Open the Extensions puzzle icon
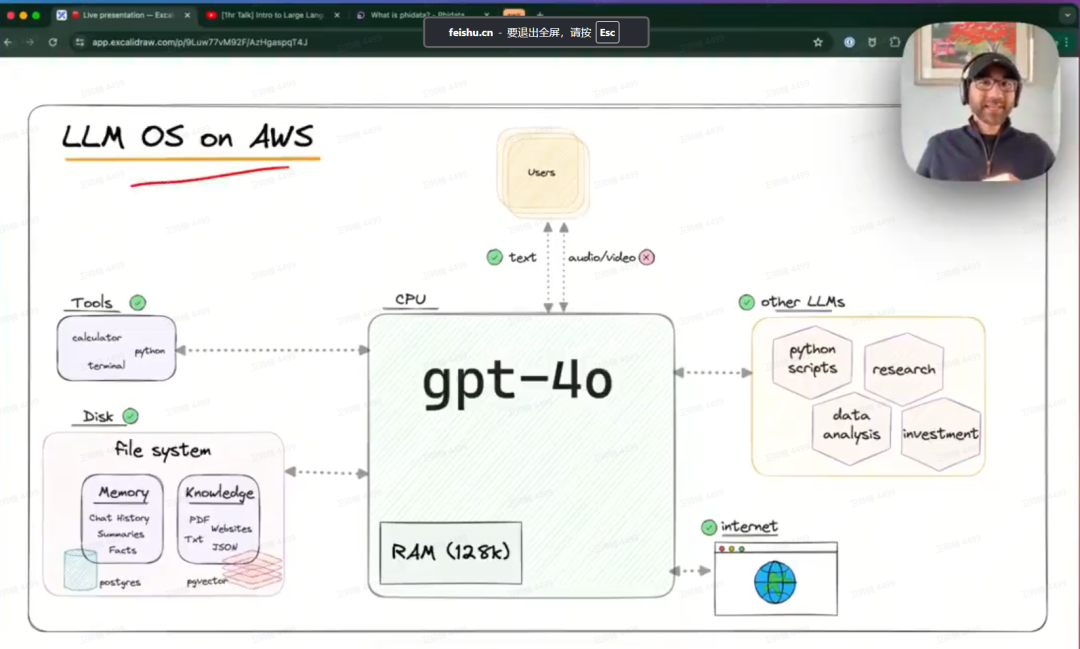The width and height of the screenshot is (1080, 649). (x=894, y=42)
